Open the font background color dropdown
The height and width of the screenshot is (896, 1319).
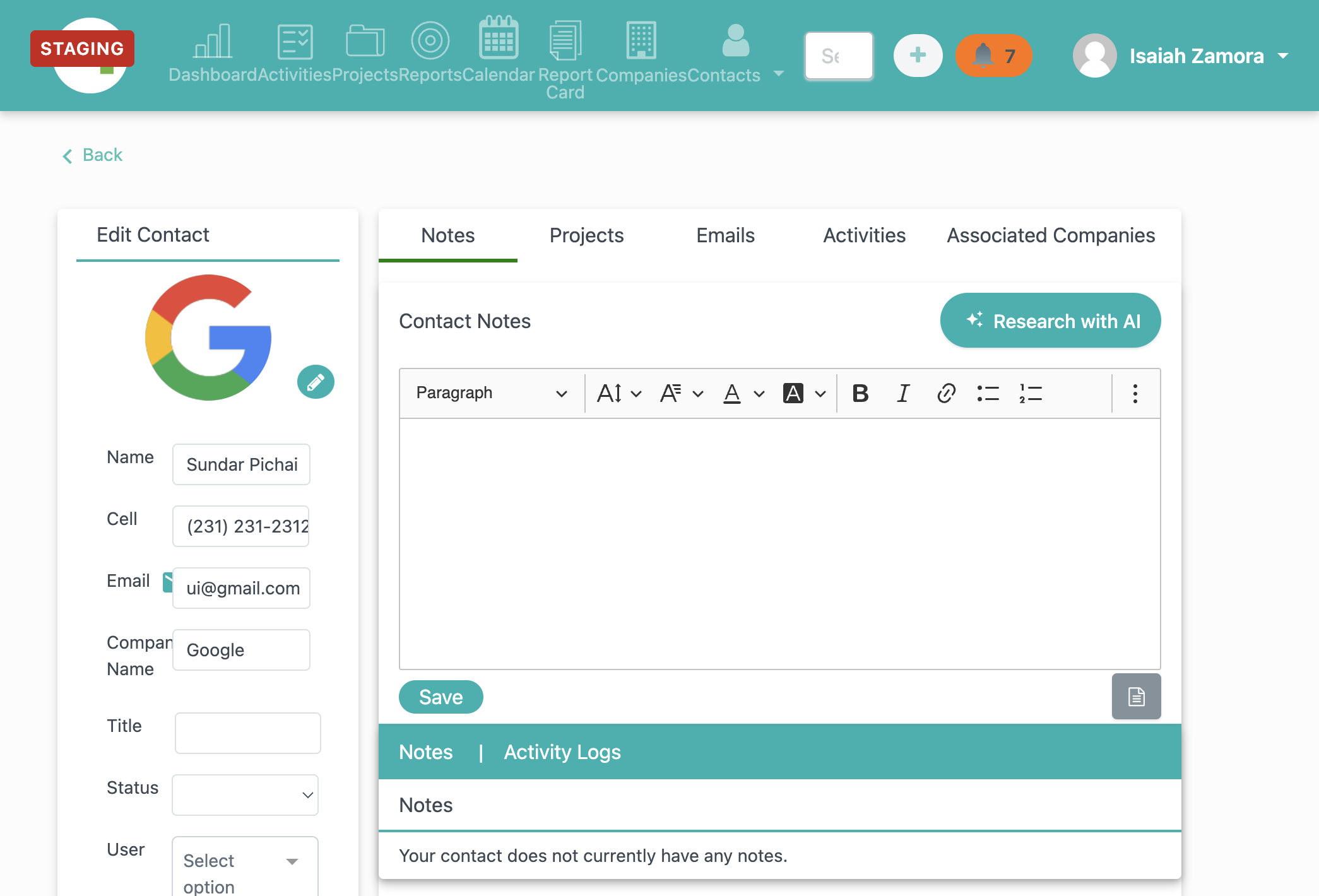point(804,393)
